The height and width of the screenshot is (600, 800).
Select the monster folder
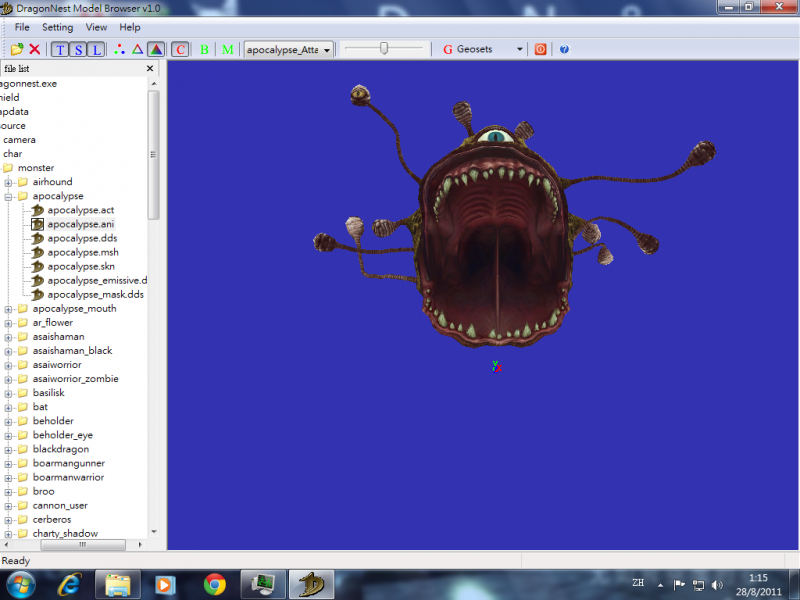[x=36, y=168]
